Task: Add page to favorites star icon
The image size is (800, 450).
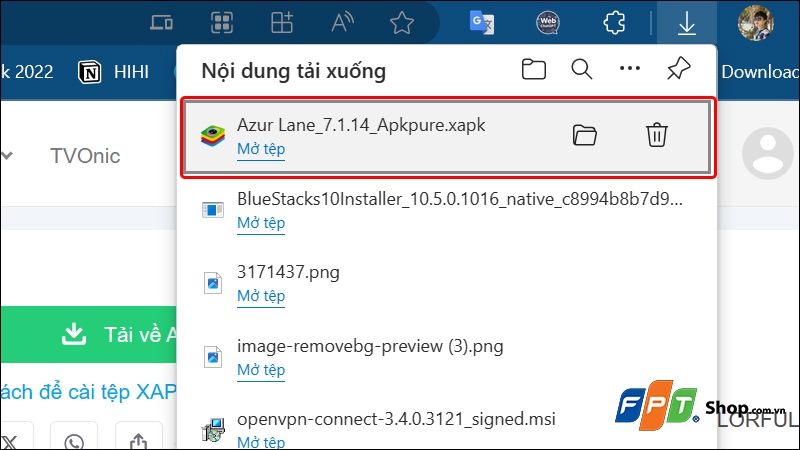Action: (402, 23)
